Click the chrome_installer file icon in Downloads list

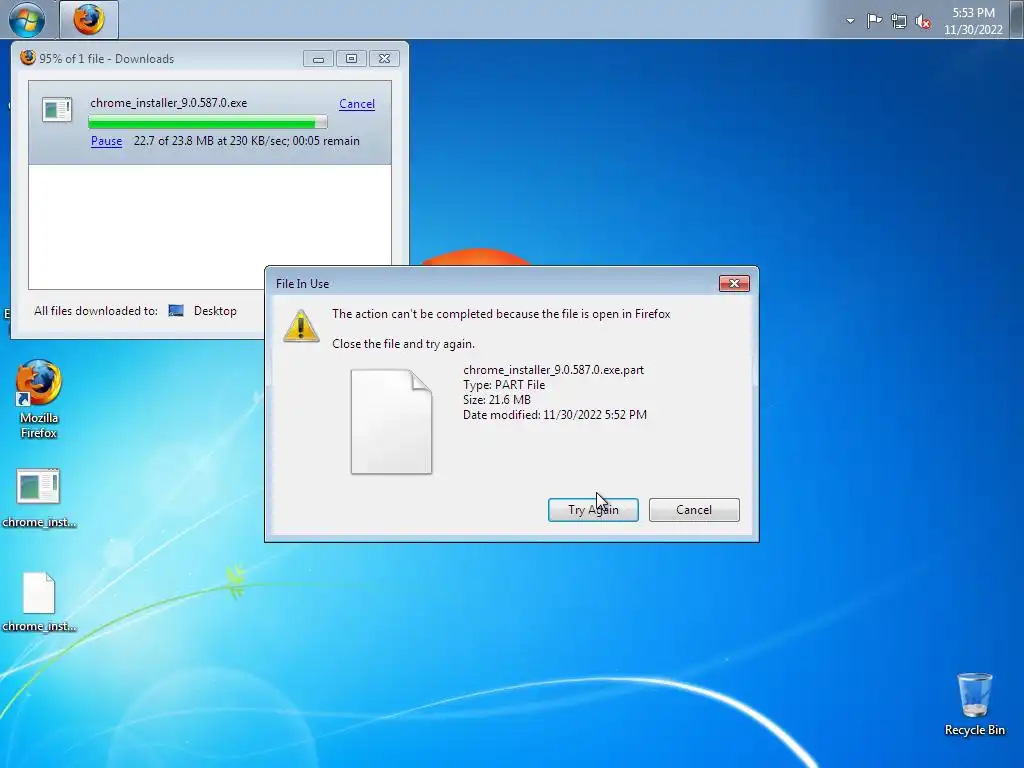57,109
